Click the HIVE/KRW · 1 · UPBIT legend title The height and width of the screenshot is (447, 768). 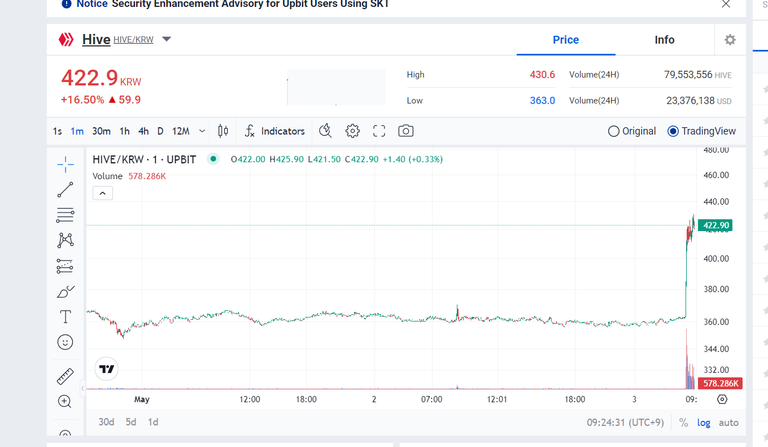point(144,160)
